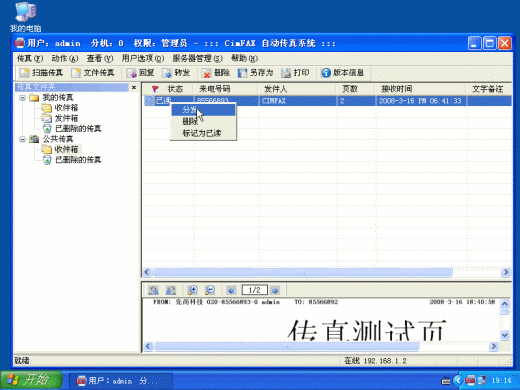Go to next fax preview page

pos(275,290)
